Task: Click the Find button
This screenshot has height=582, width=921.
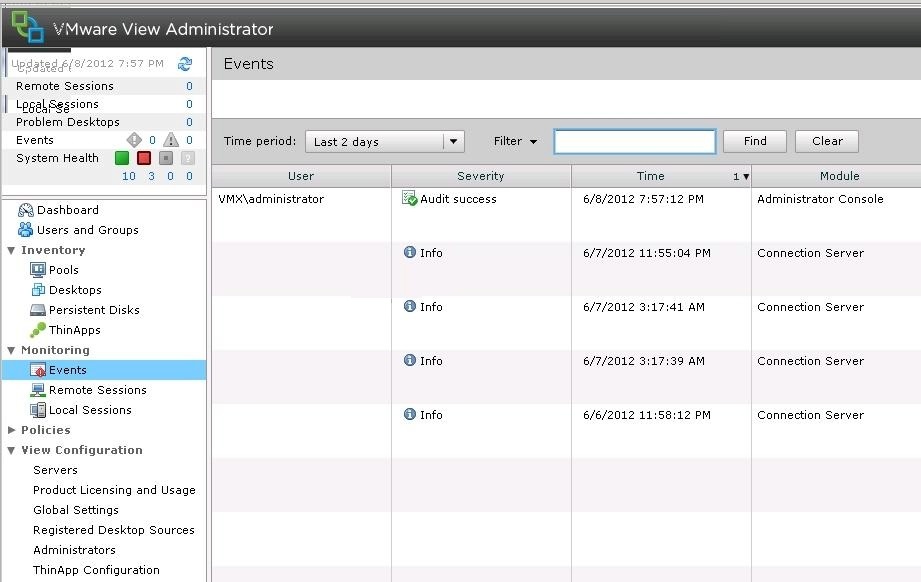Action: click(755, 141)
